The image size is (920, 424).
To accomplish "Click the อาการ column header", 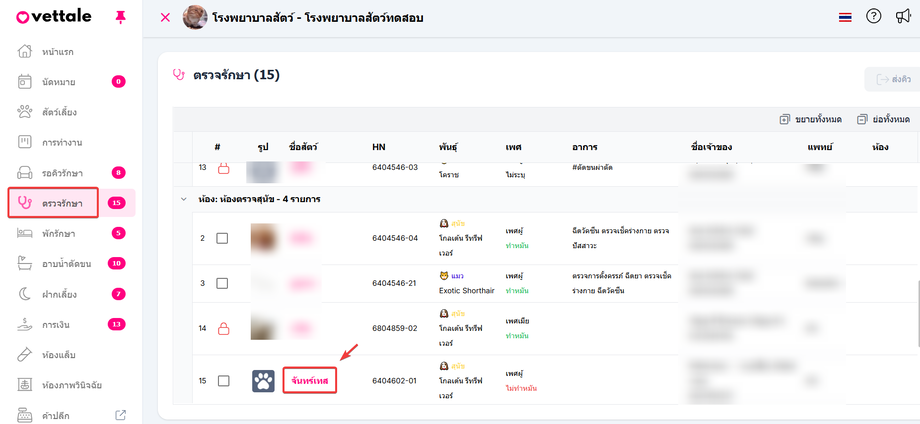I will coord(584,147).
